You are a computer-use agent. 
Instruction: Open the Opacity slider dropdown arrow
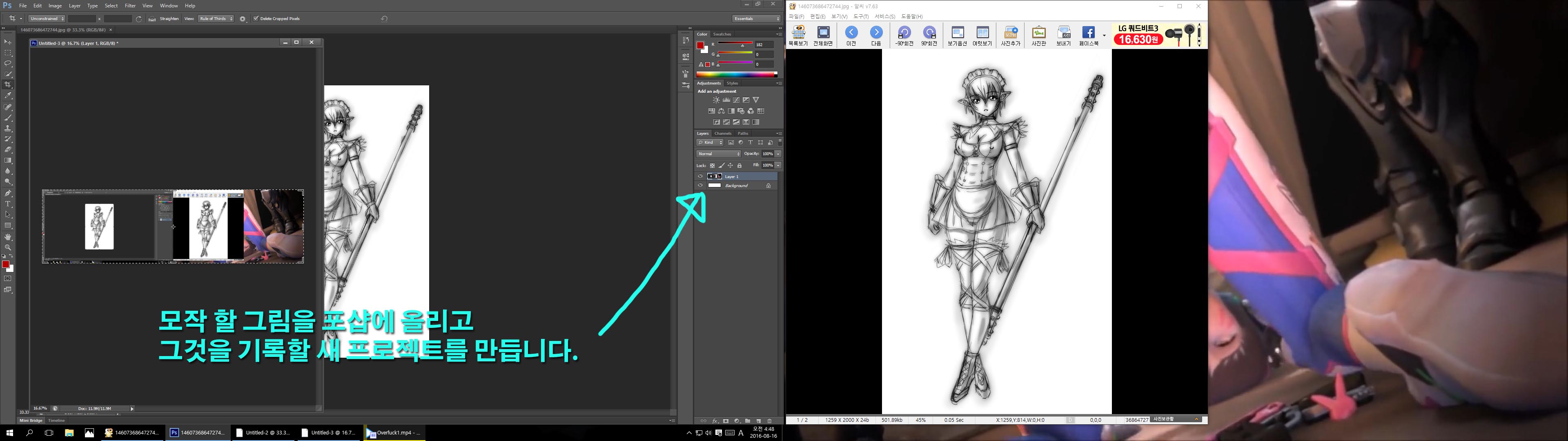[x=778, y=154]
